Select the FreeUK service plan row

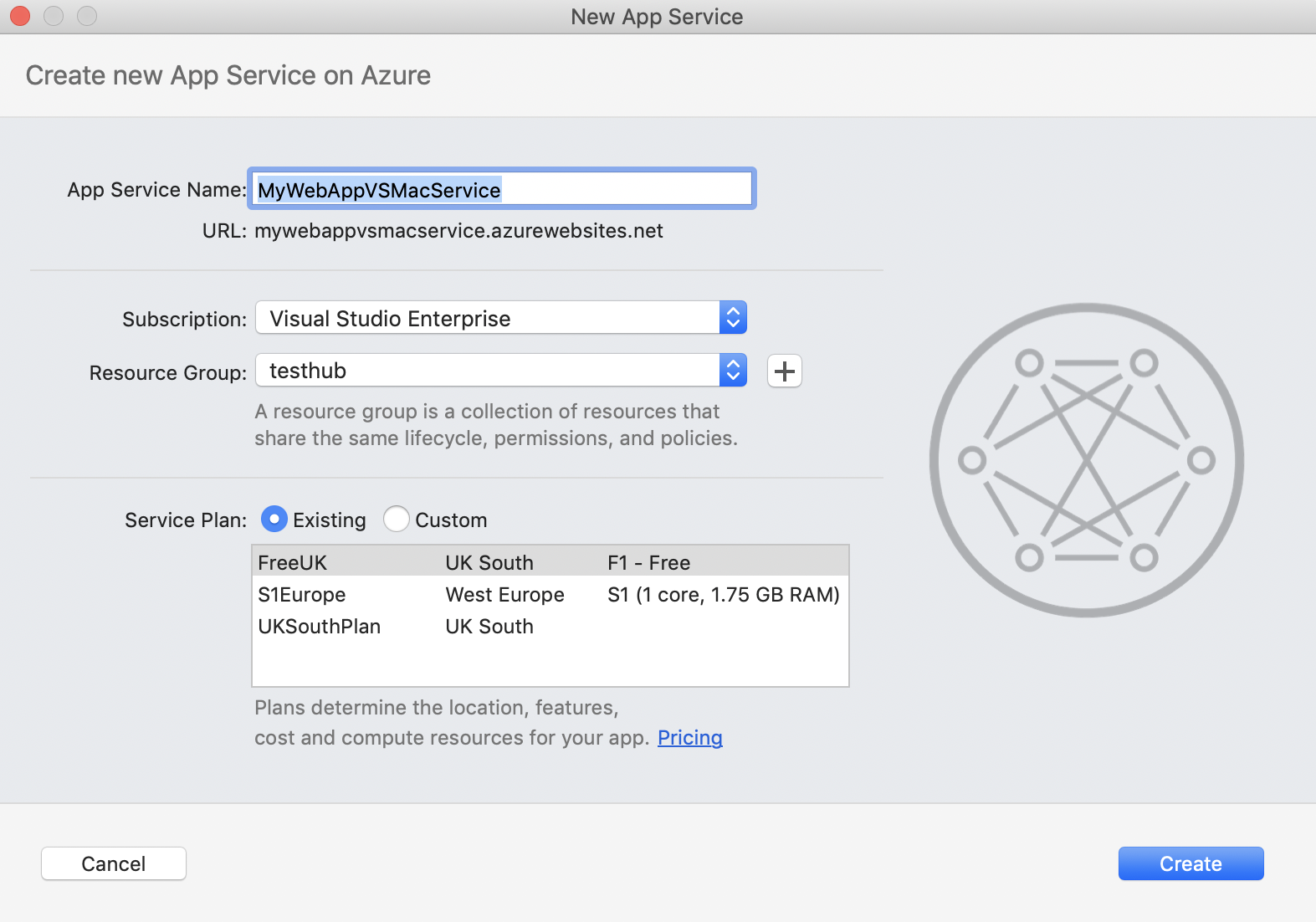(x=550, y=562)
